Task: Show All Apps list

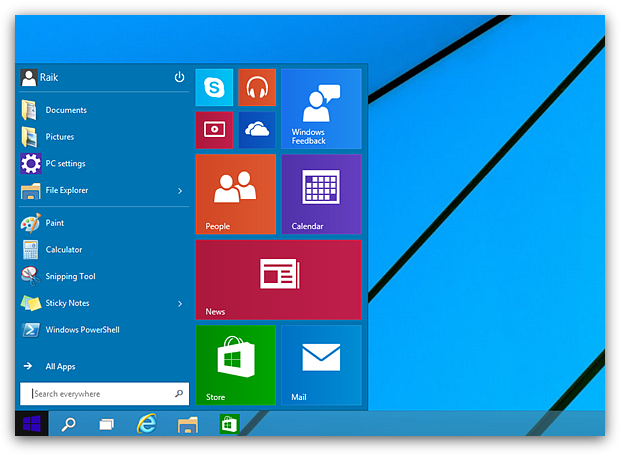Action: (104, 366)
